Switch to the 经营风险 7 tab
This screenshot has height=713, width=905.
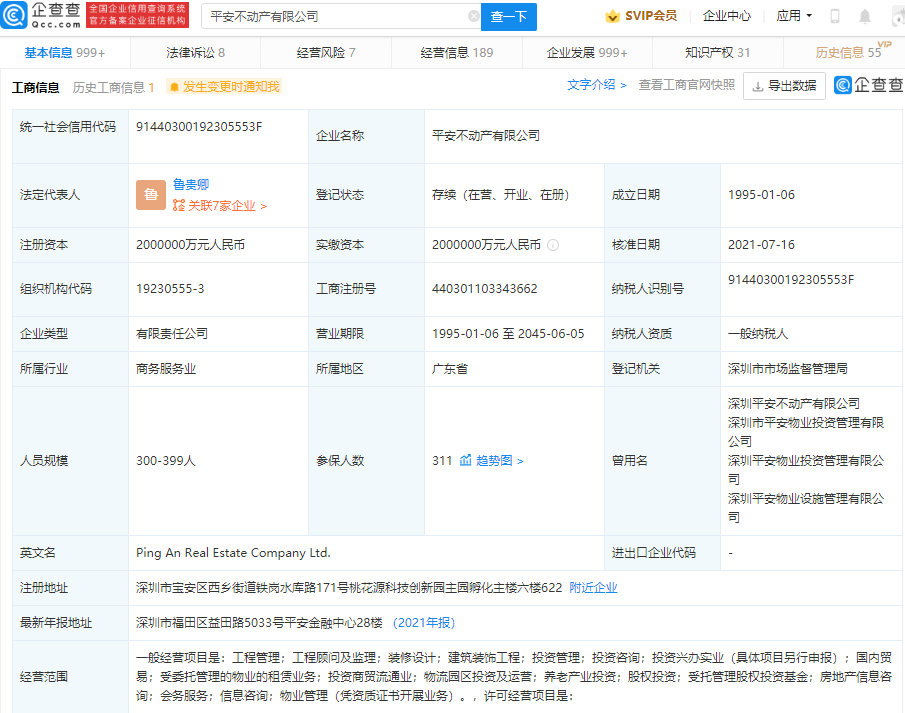tap(326, 53)
